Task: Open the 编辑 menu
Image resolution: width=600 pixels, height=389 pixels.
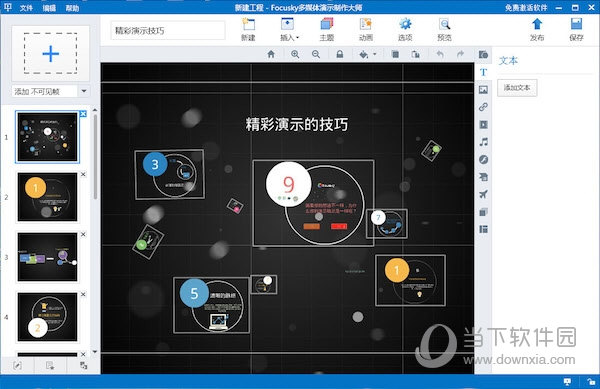Action: [x=49, y=8]
